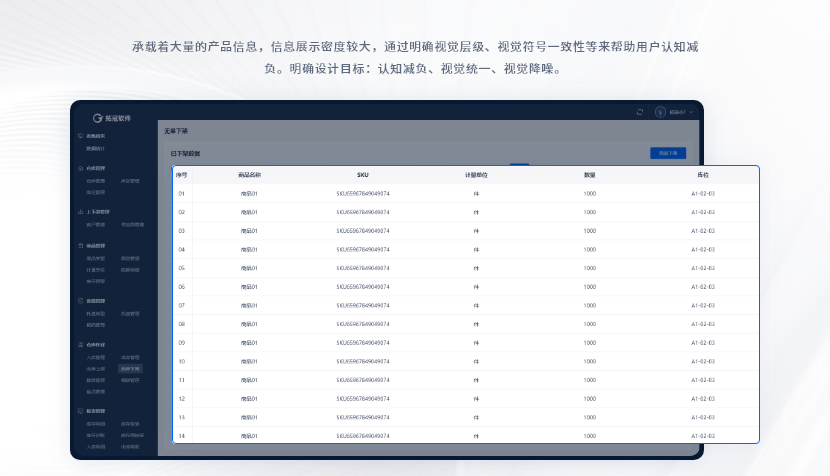Click the quantity 1000 in row 05
Screen dimensions: 830x476
point(590,268)
